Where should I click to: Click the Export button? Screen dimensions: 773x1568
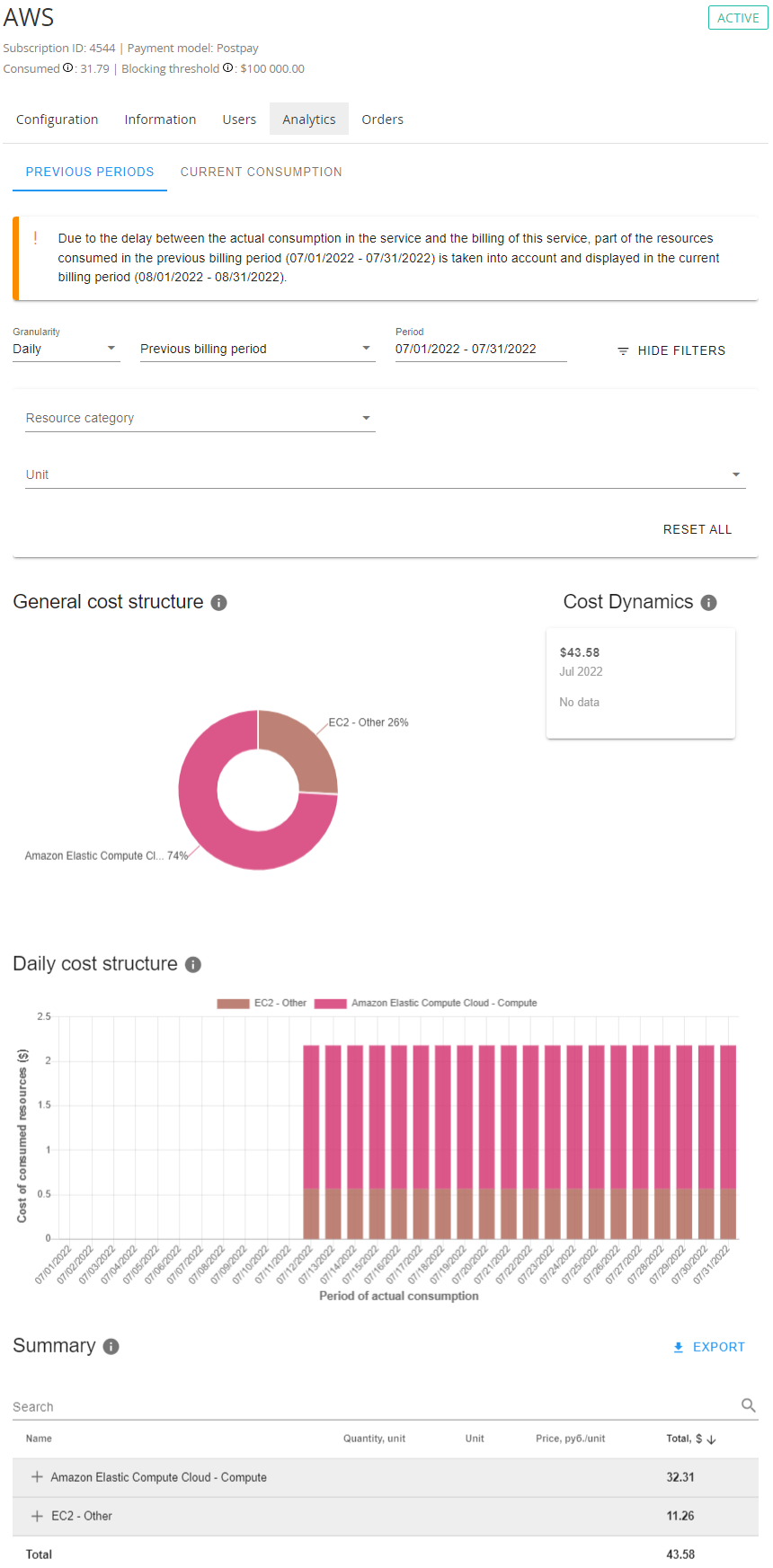[x=709, y=1348]
